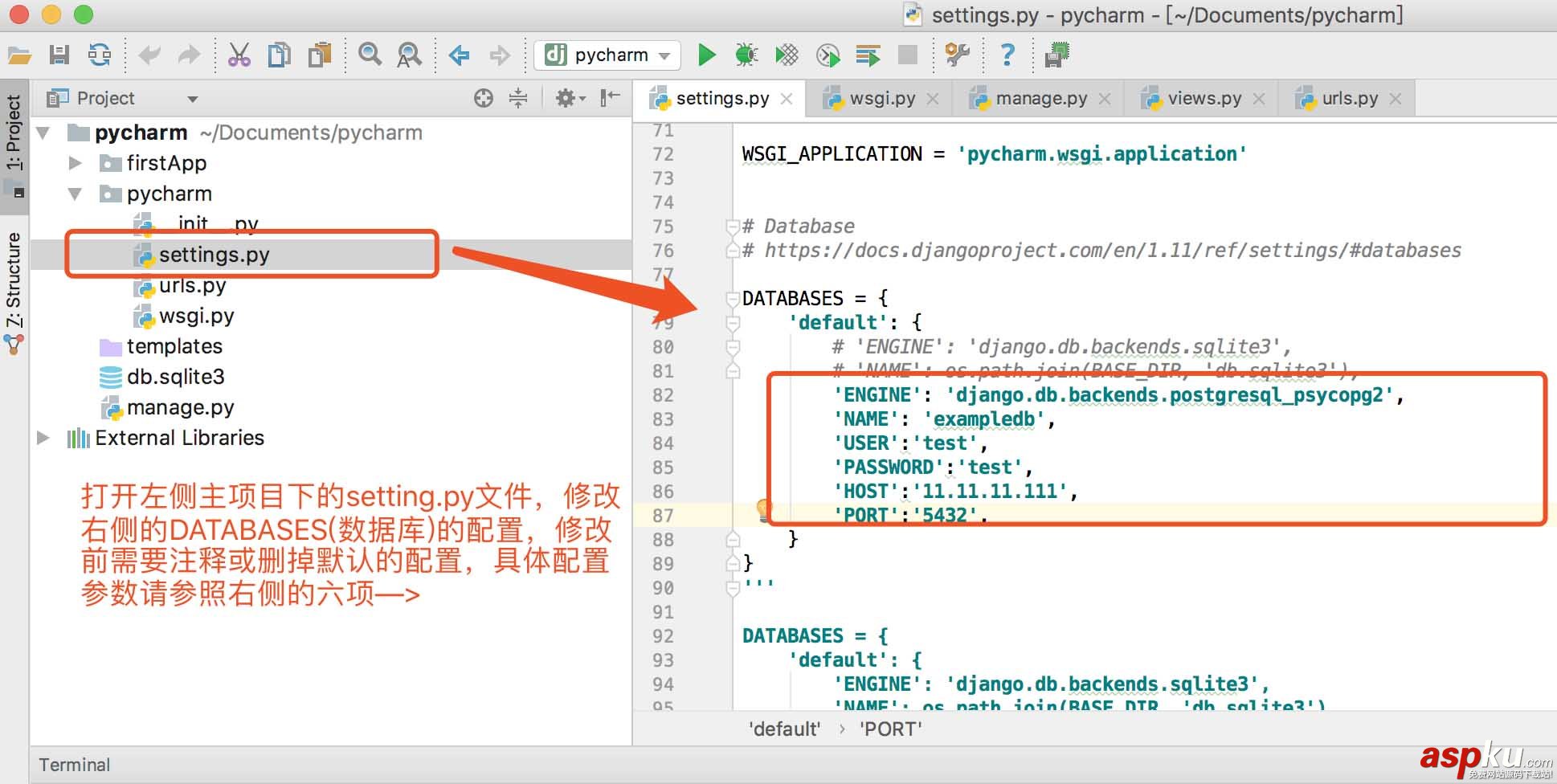Expand the firstApp folder
Image resolution: width=1557 pixels, height=784 pixels.
pos(74,163)
